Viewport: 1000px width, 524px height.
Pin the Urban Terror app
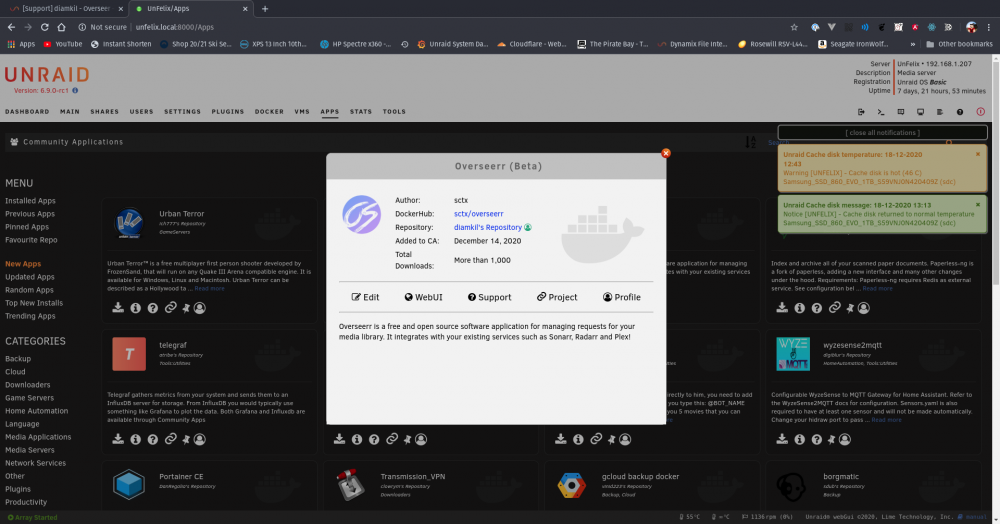pyautogui.click(x=186, y=309)
